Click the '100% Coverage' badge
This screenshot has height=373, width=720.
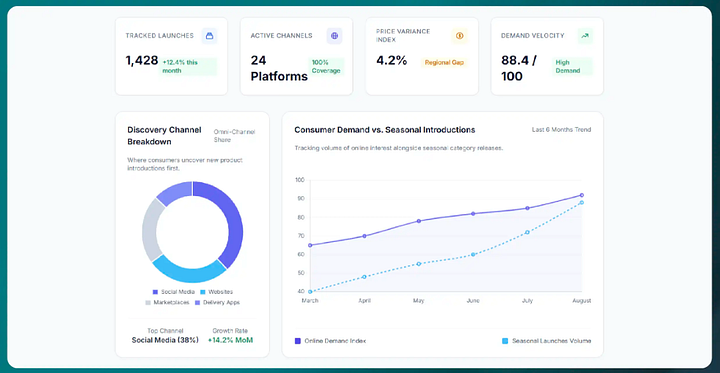(x=326, y=67)
